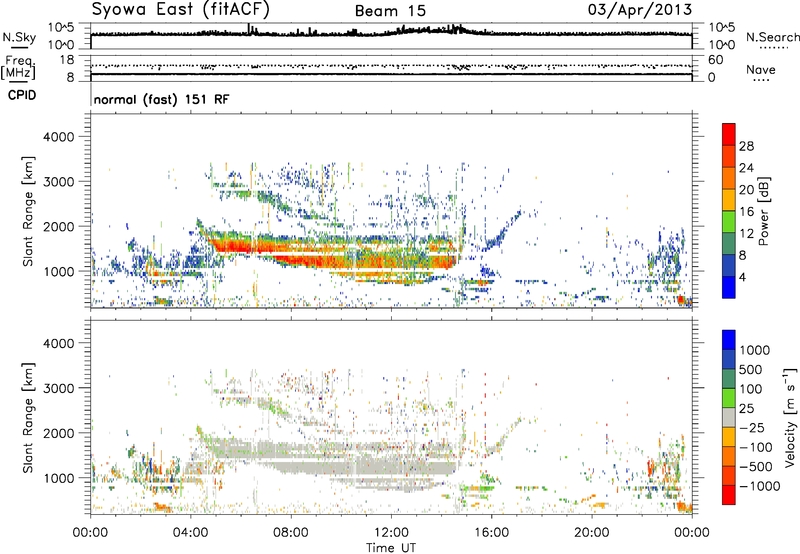Click '-1000' on the velocity scale
The width and height of the screenshot is (800, 554).
coord(759,486)
